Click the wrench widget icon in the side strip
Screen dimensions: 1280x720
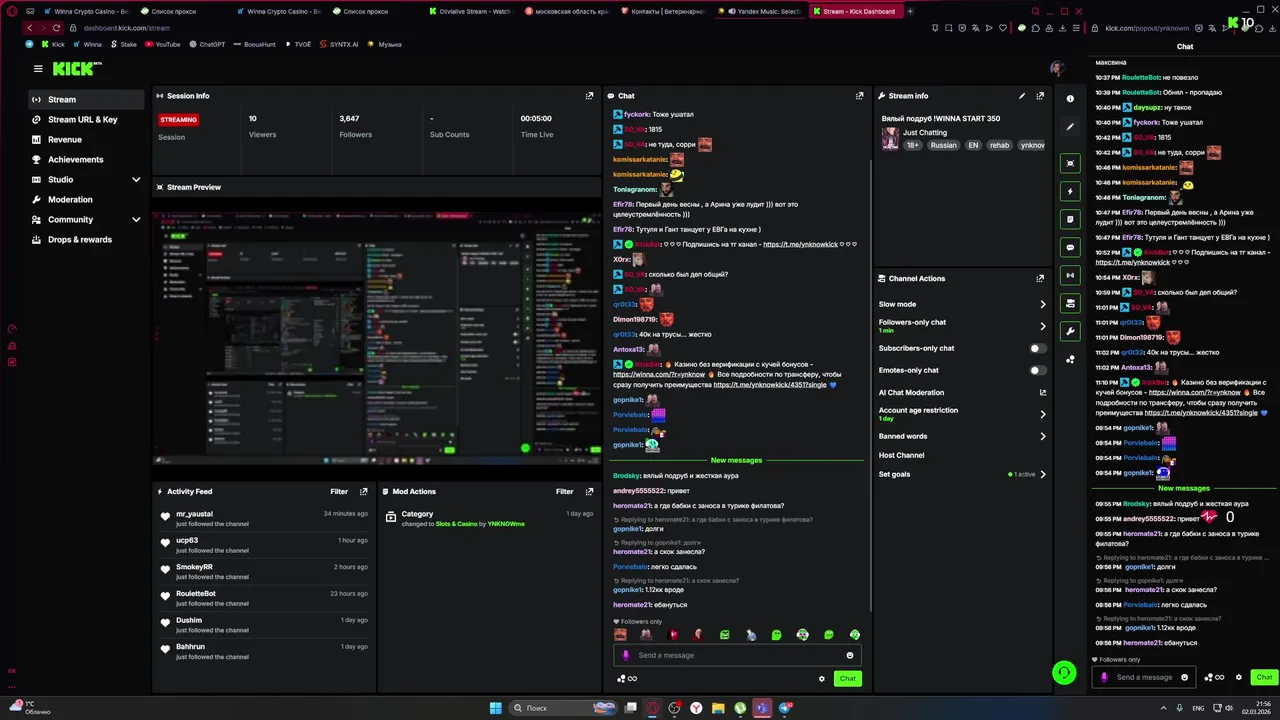1070,331
